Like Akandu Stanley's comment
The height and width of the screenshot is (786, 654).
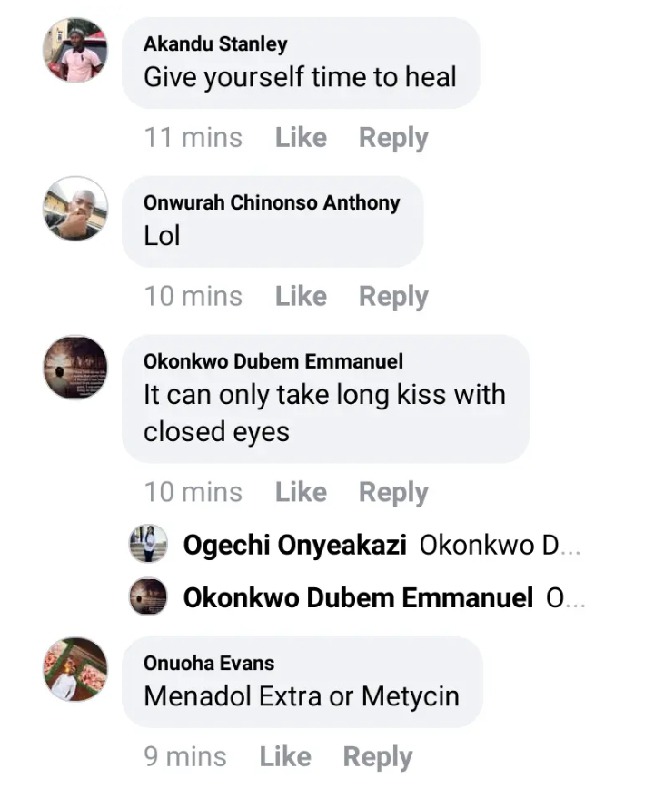301,137
